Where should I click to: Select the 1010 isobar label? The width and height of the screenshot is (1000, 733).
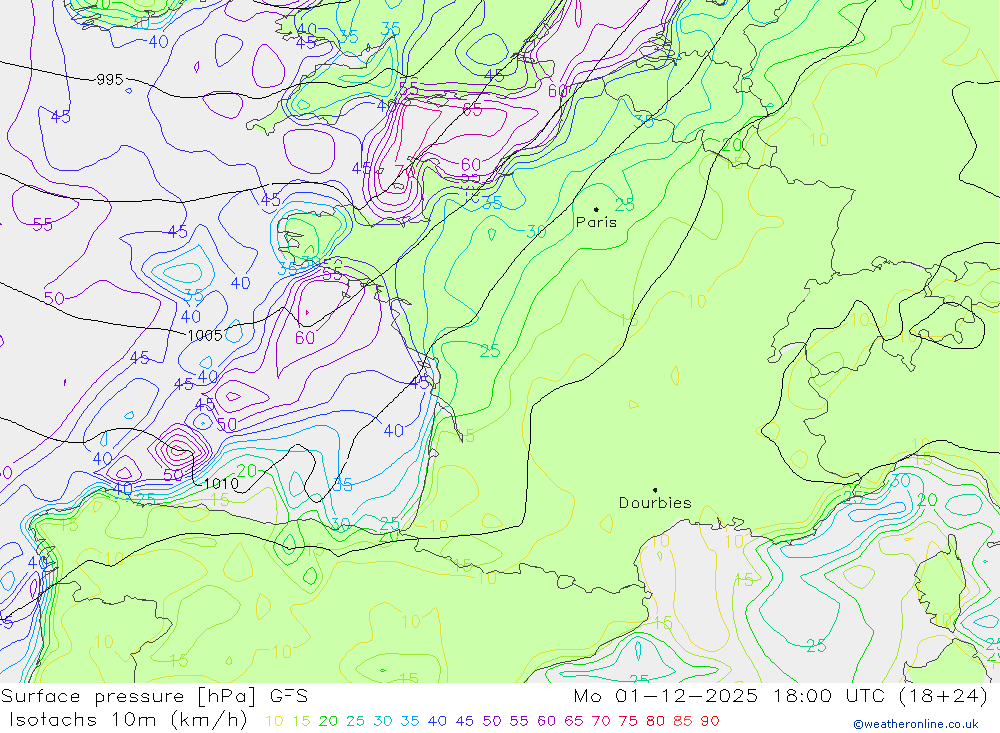(x=221, y=484)
